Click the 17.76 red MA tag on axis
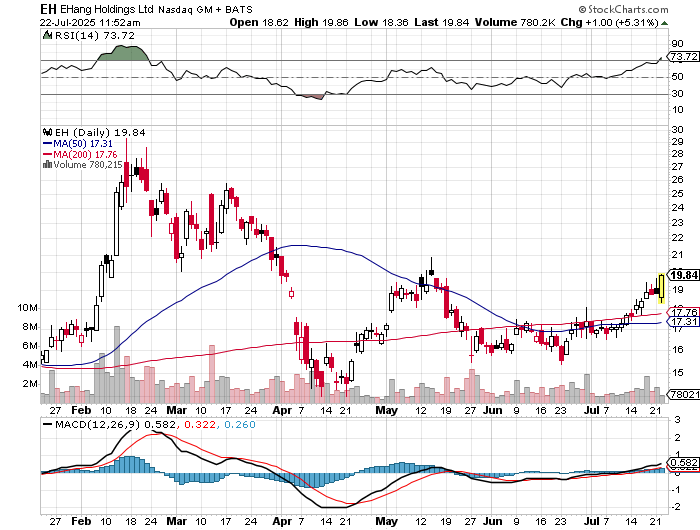 coord(683,312)
